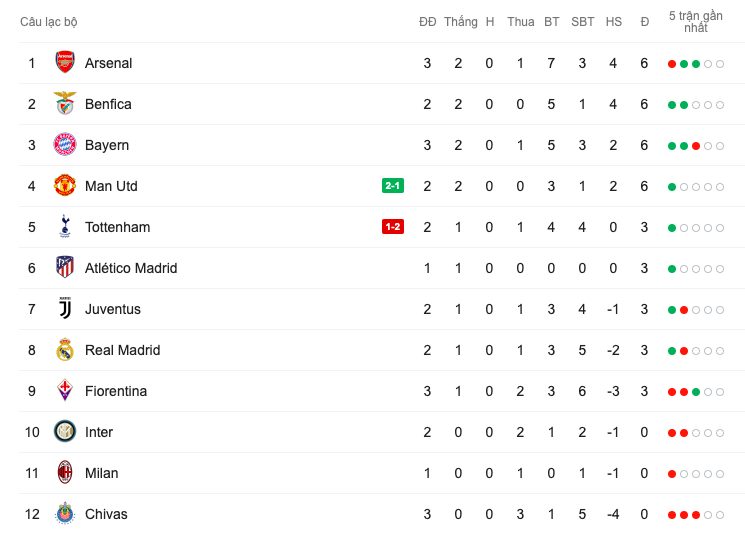Viewport: 745px width, 540px height.
Task: Click Arsenal's first red form dot
Action: point(672,64)
